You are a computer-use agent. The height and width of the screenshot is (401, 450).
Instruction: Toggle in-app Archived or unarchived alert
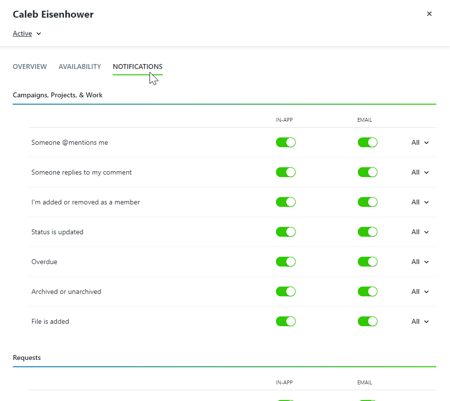pos(286,292)
